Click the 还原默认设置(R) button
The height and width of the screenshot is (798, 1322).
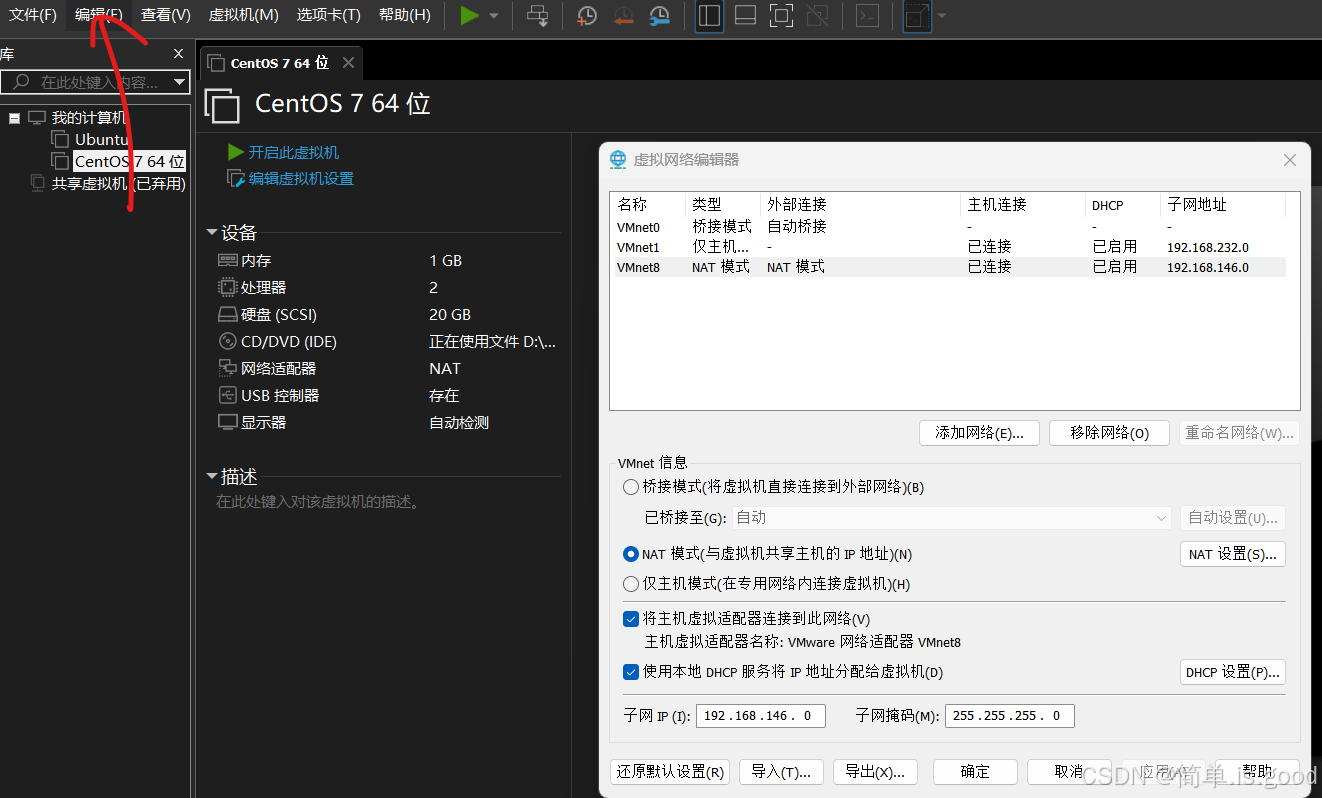pos(670,772)
